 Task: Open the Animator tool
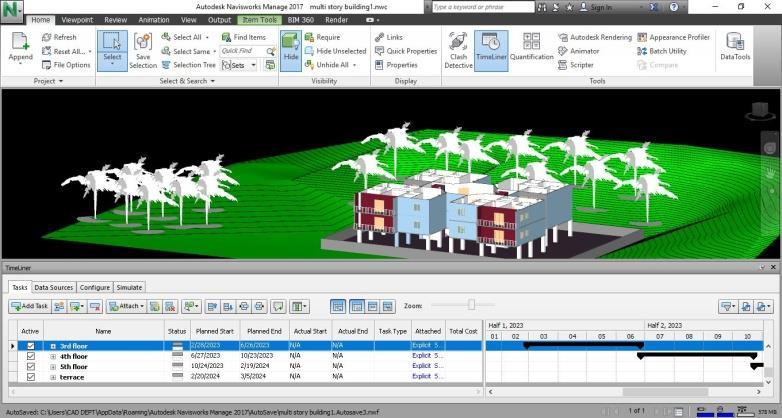pyautogui.click(x=579, y=51)
